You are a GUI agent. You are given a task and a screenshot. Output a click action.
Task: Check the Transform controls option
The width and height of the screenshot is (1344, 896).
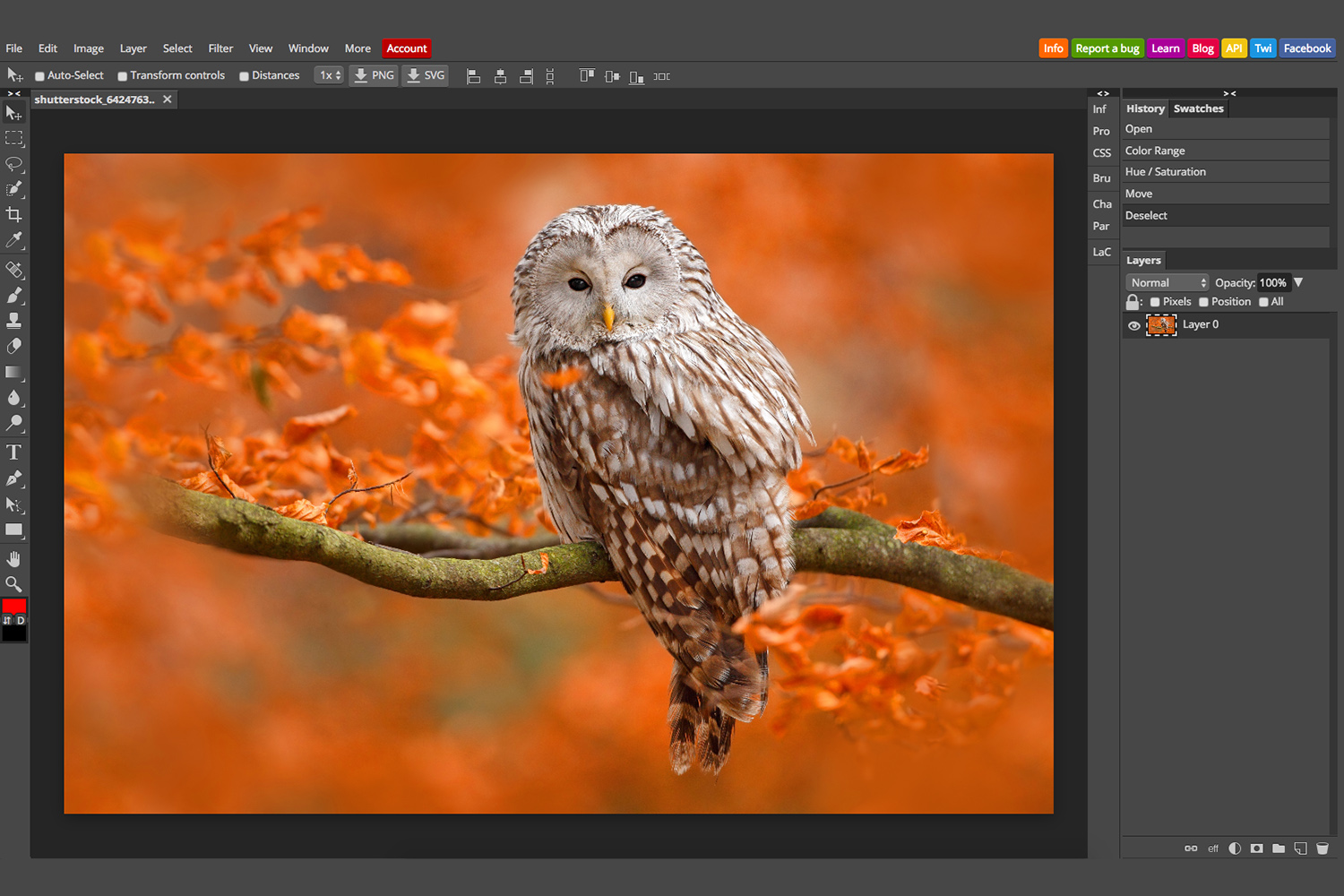pyautogui.click(x=123, y=75)
